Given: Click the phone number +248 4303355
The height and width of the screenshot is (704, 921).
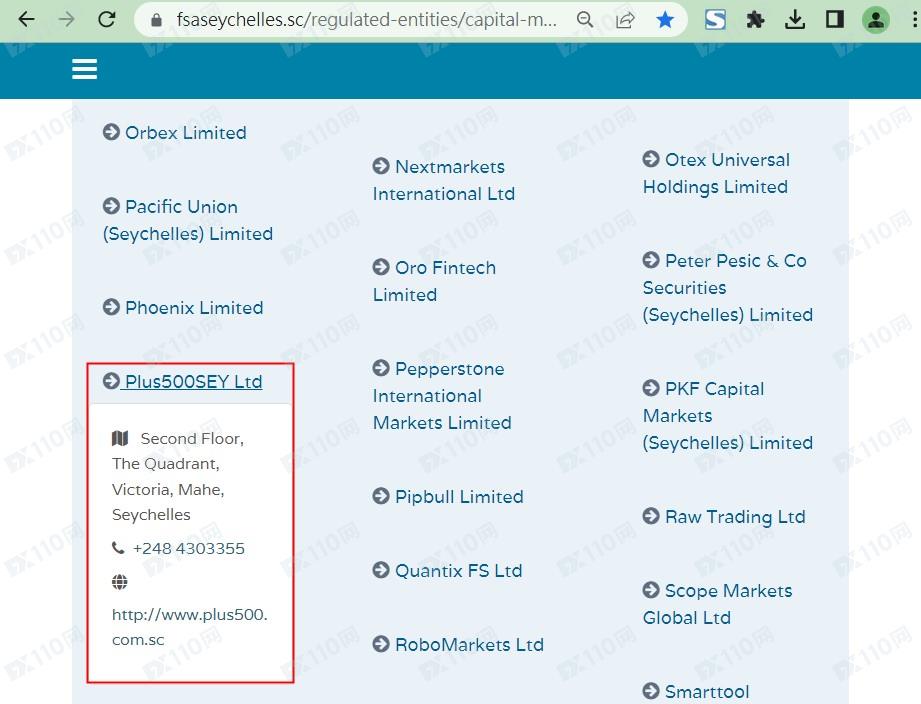Looking at the screenshot, I should 189,548.
